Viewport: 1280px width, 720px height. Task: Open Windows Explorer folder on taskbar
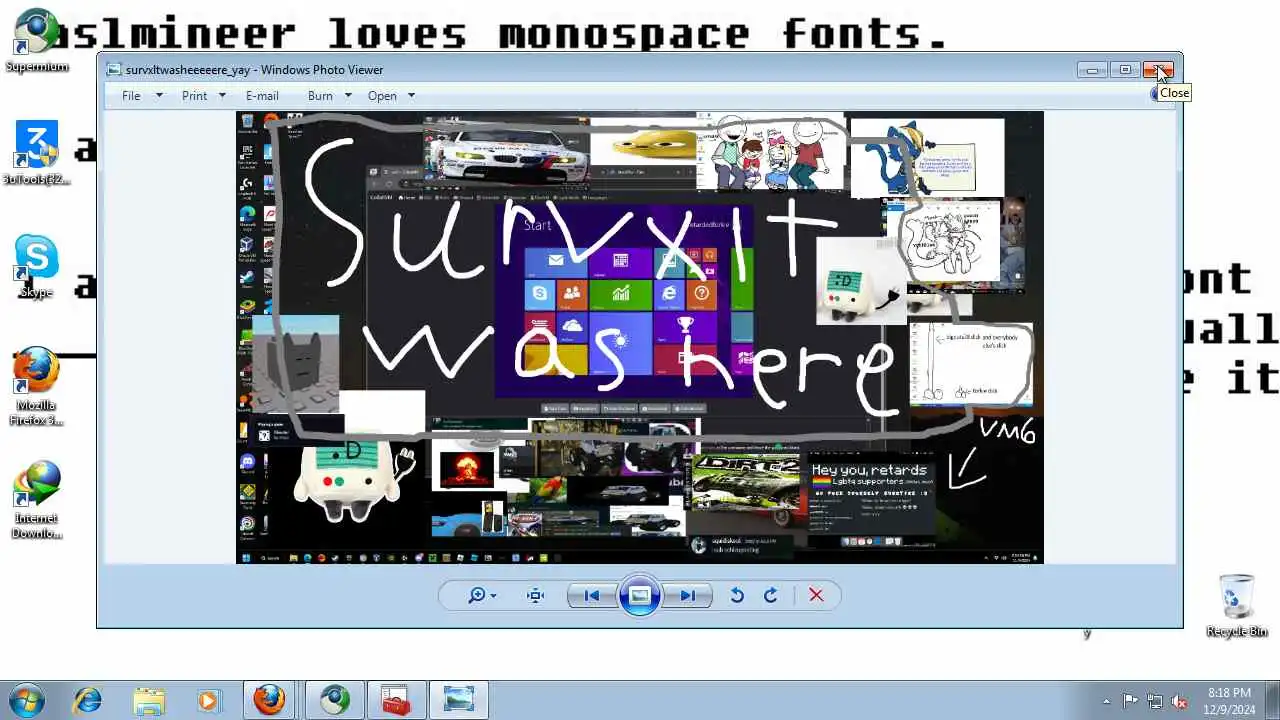pyautogui.click(x=148, y=700)
